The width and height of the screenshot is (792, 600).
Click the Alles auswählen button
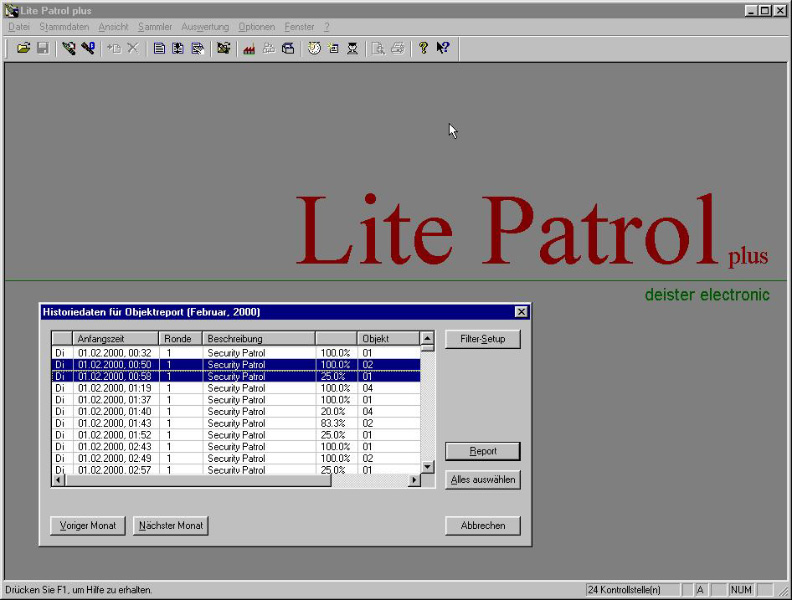pos(482,480)
